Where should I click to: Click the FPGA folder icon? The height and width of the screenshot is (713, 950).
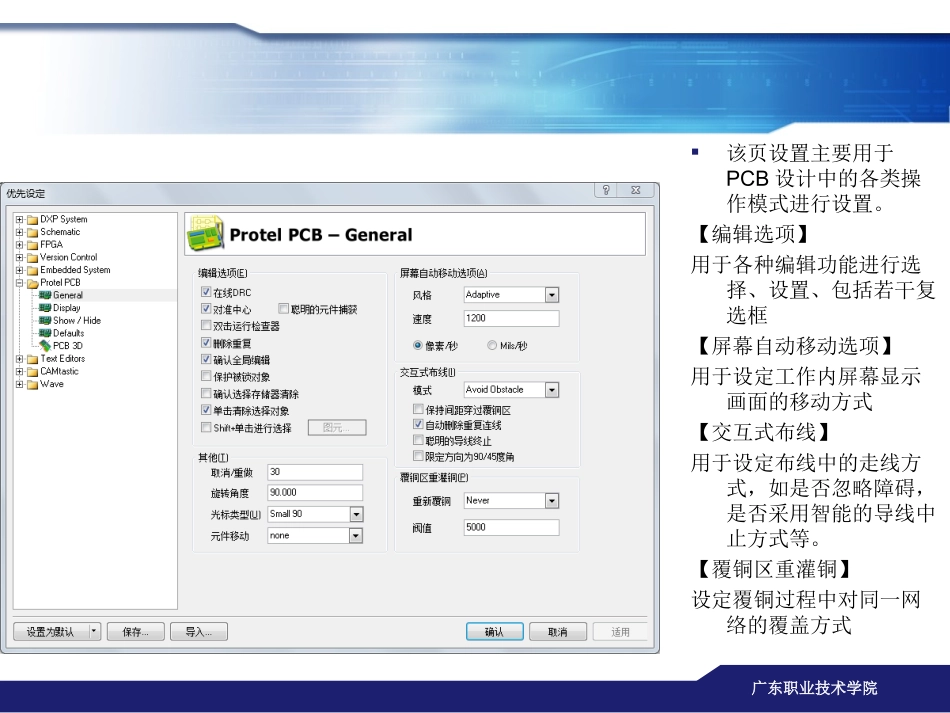click(33, 245)
